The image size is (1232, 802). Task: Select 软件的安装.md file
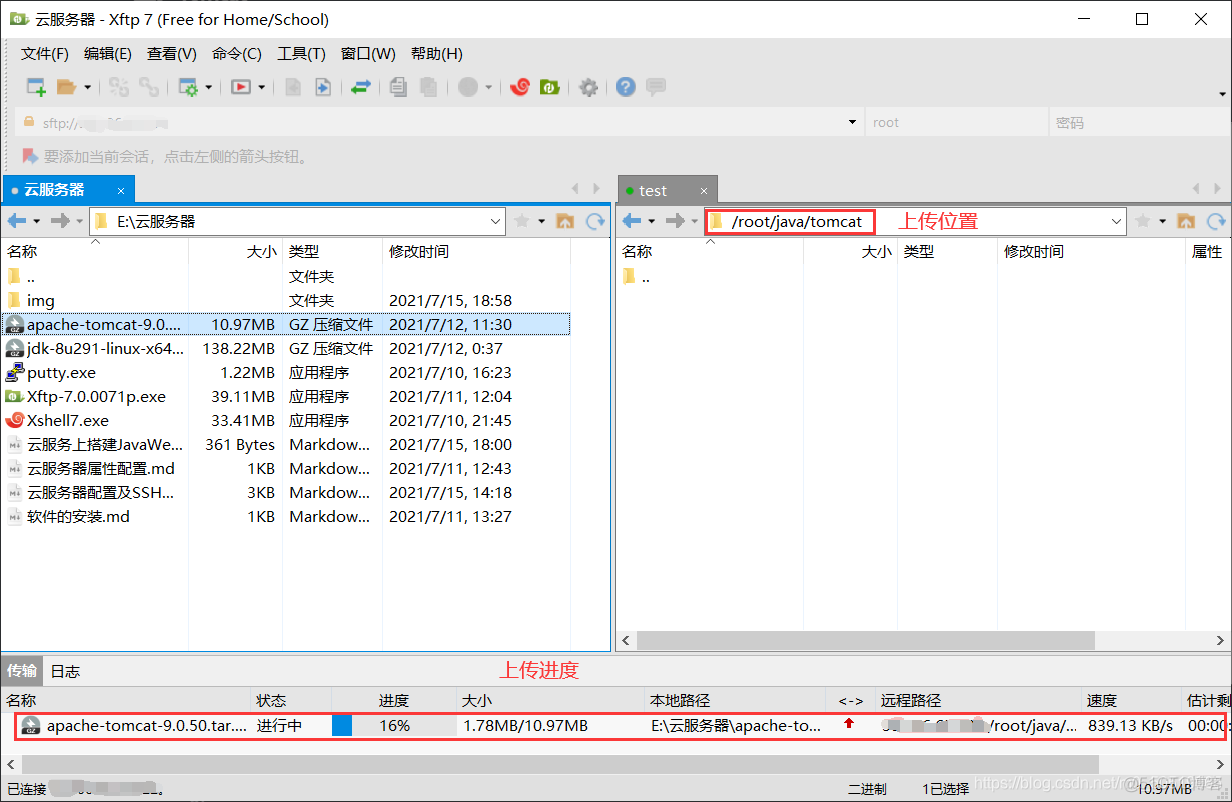tap(286, 516)
